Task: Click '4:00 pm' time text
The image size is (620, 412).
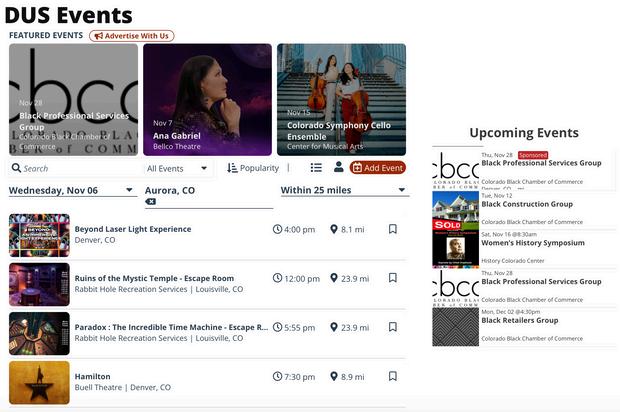Action: (300, 230)
